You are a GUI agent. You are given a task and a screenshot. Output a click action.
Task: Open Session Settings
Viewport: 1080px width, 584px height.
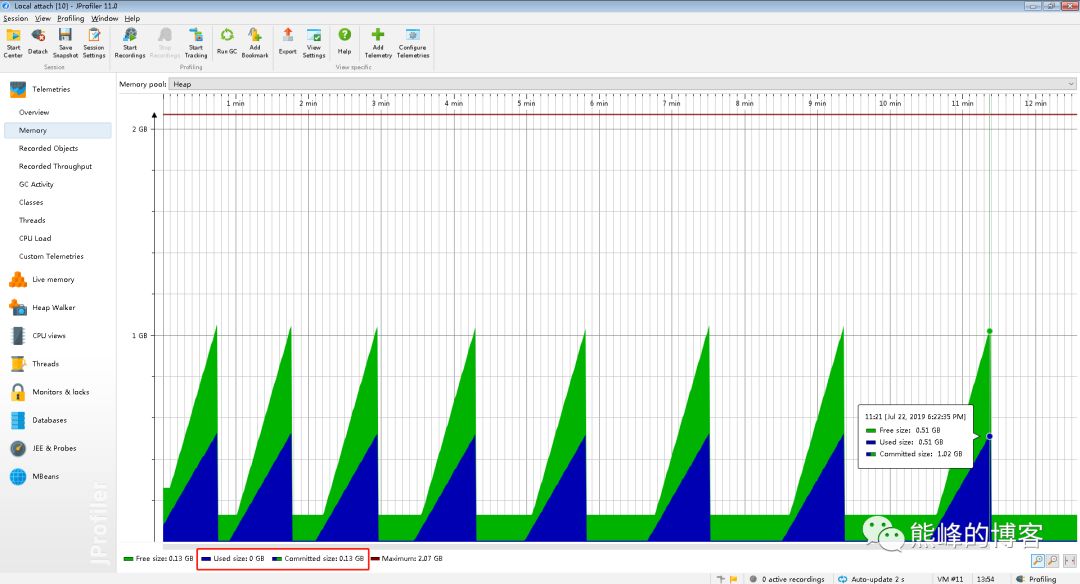pos(94,43)
